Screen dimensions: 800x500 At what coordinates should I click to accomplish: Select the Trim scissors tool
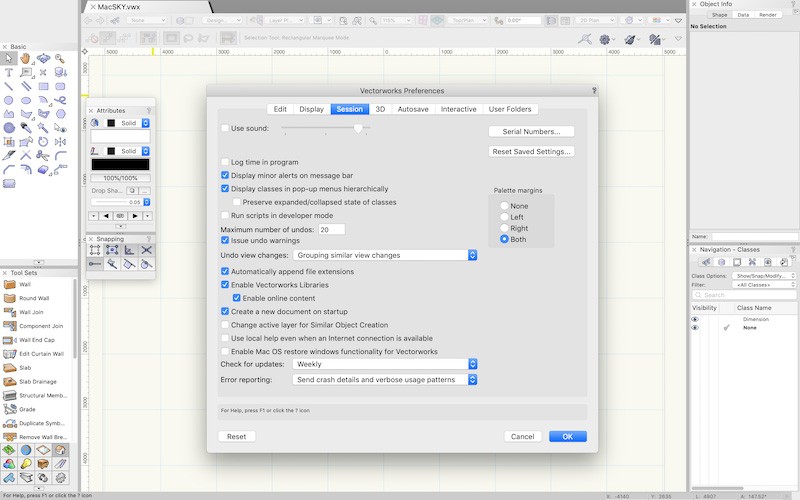43,155
